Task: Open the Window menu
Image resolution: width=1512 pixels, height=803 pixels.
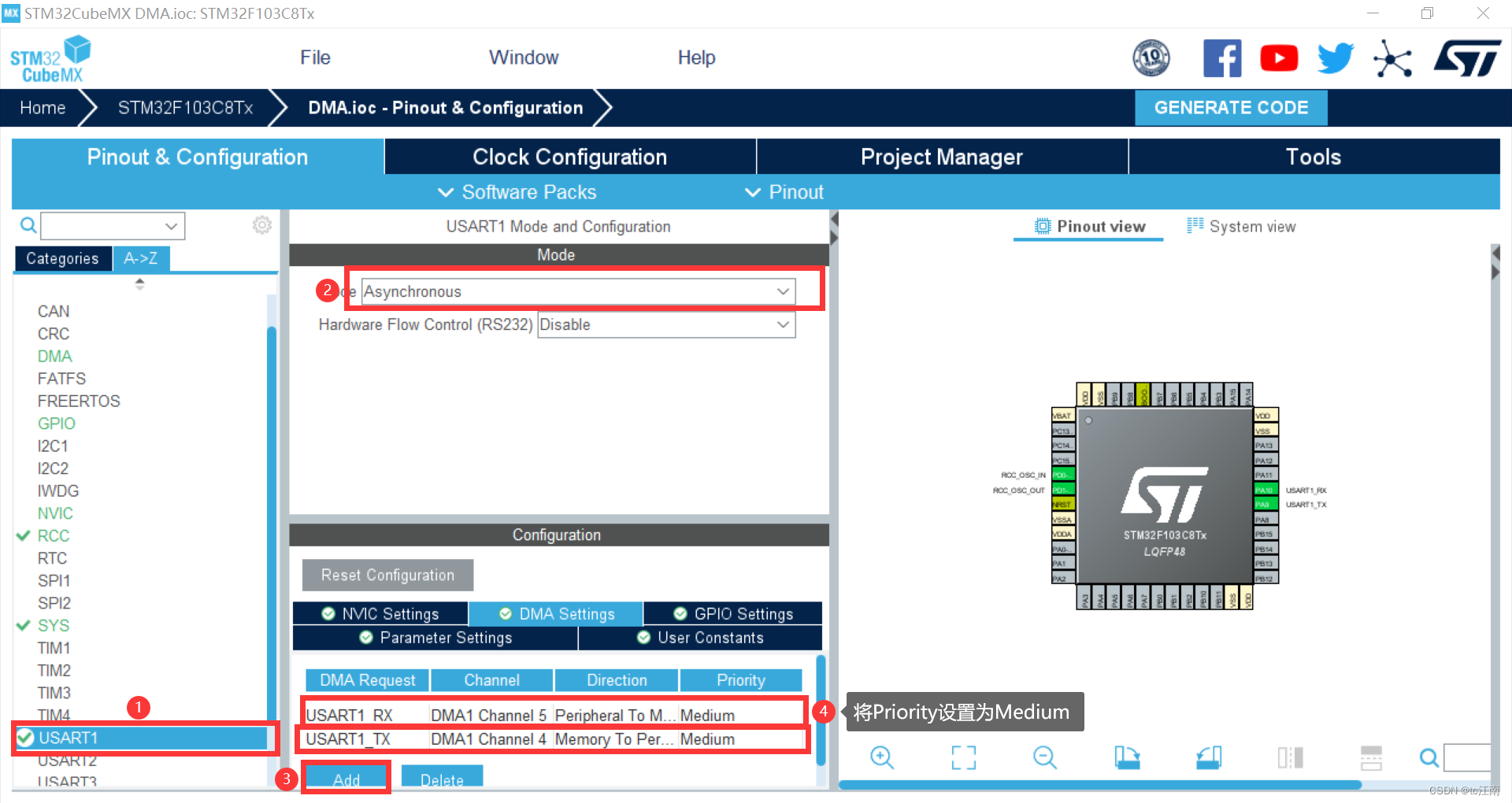Action: (524, 57)
